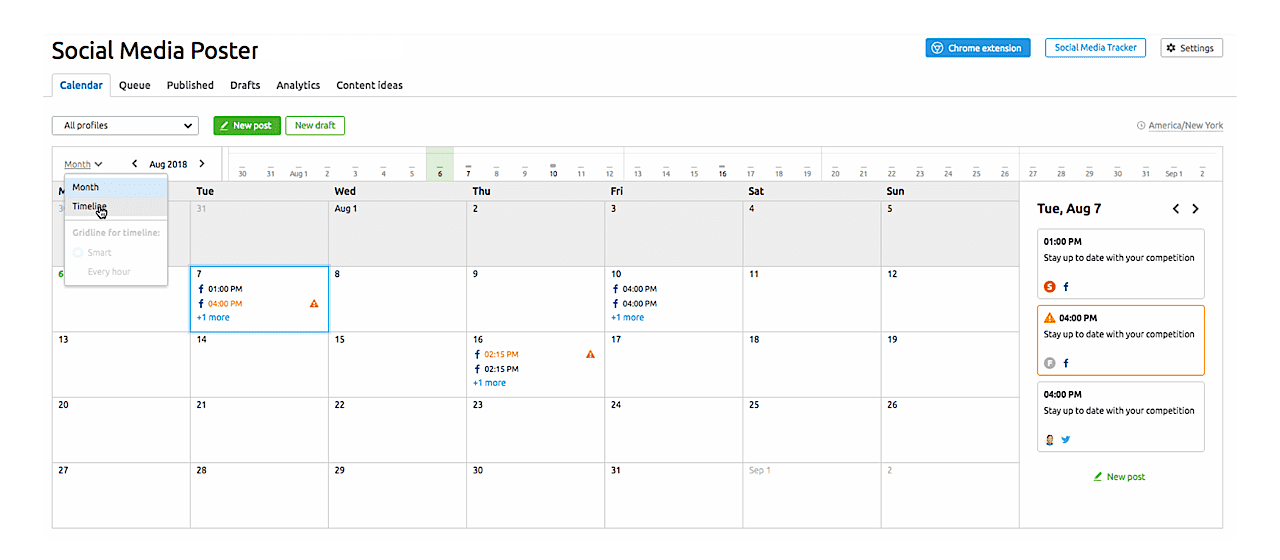Click the green New post button
1280x560 pixels.
[246, 126]
